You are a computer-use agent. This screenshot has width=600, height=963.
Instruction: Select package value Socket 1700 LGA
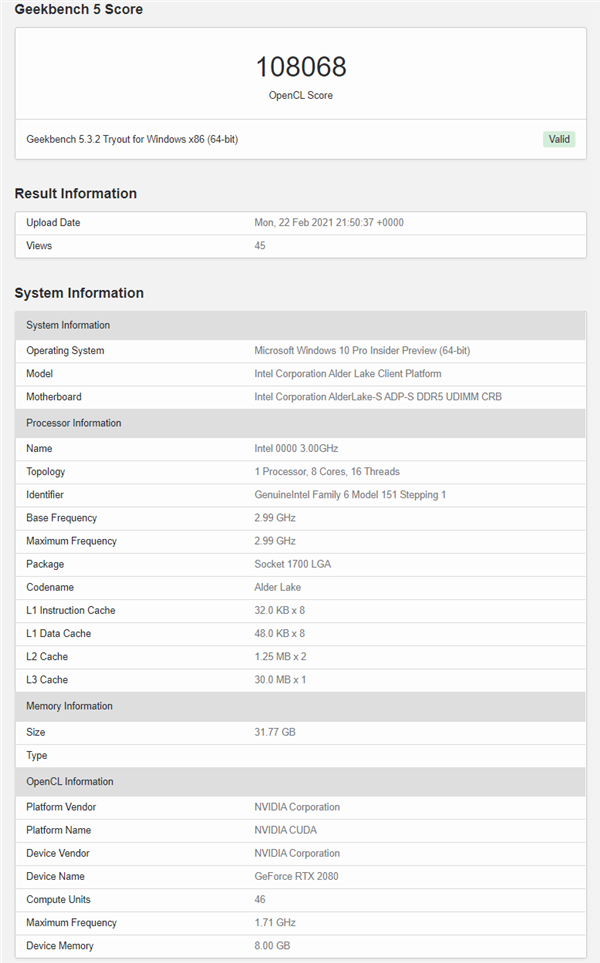(292, 564)
